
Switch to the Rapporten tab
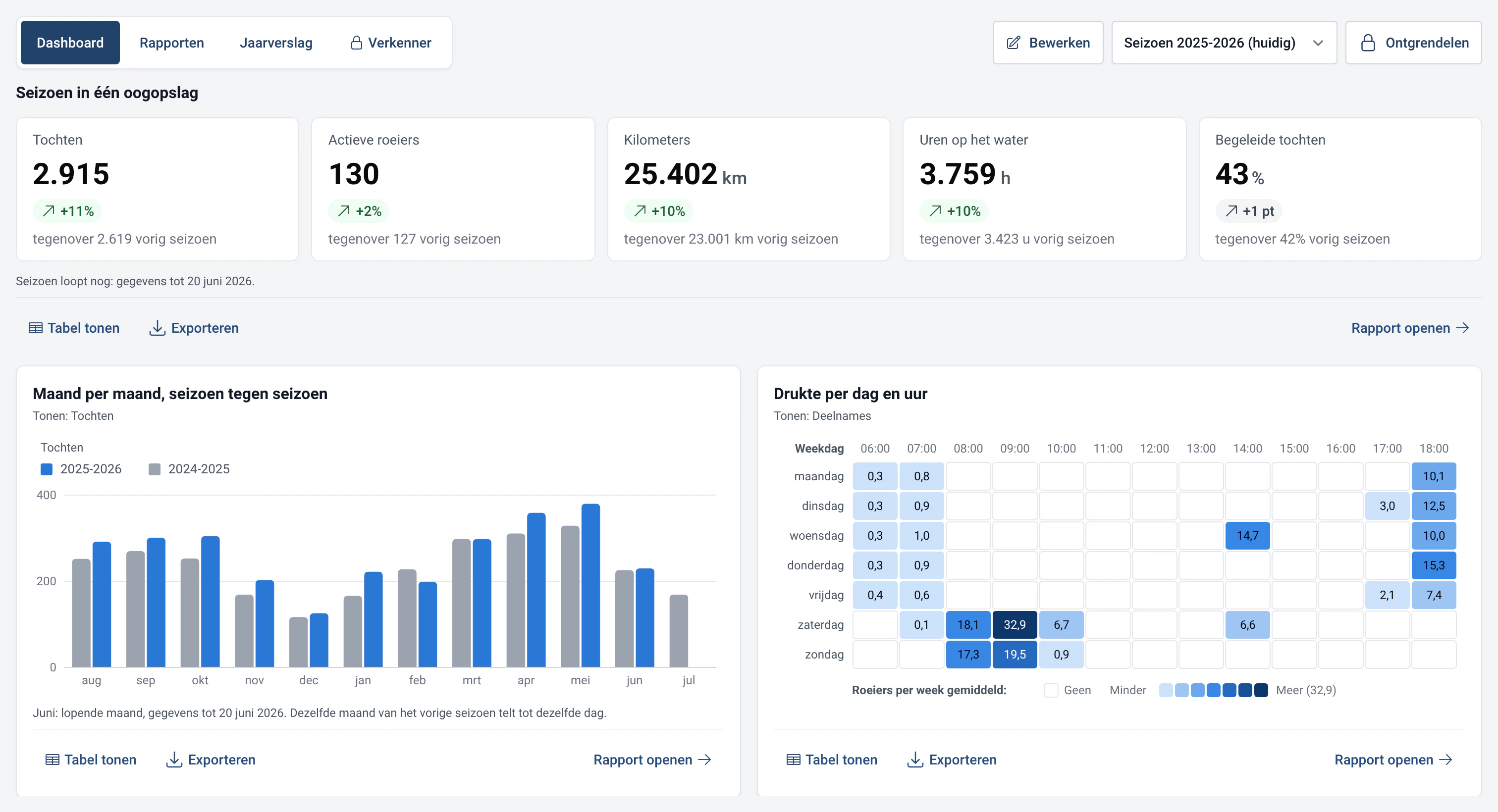pyautogui.click(x=171, y=43)
